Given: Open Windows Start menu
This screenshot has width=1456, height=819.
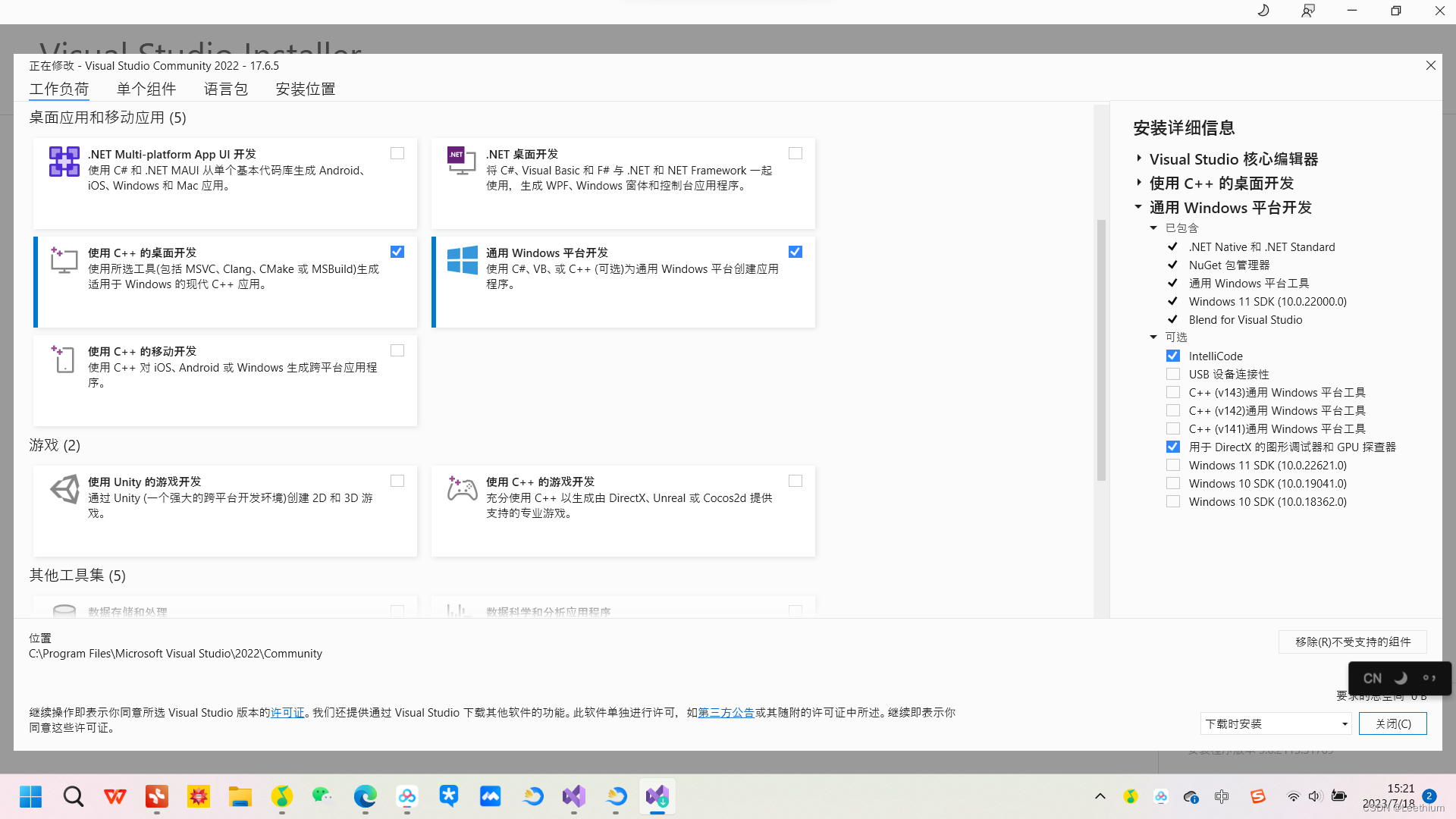Looking at the screenshot, I should 31,796.
